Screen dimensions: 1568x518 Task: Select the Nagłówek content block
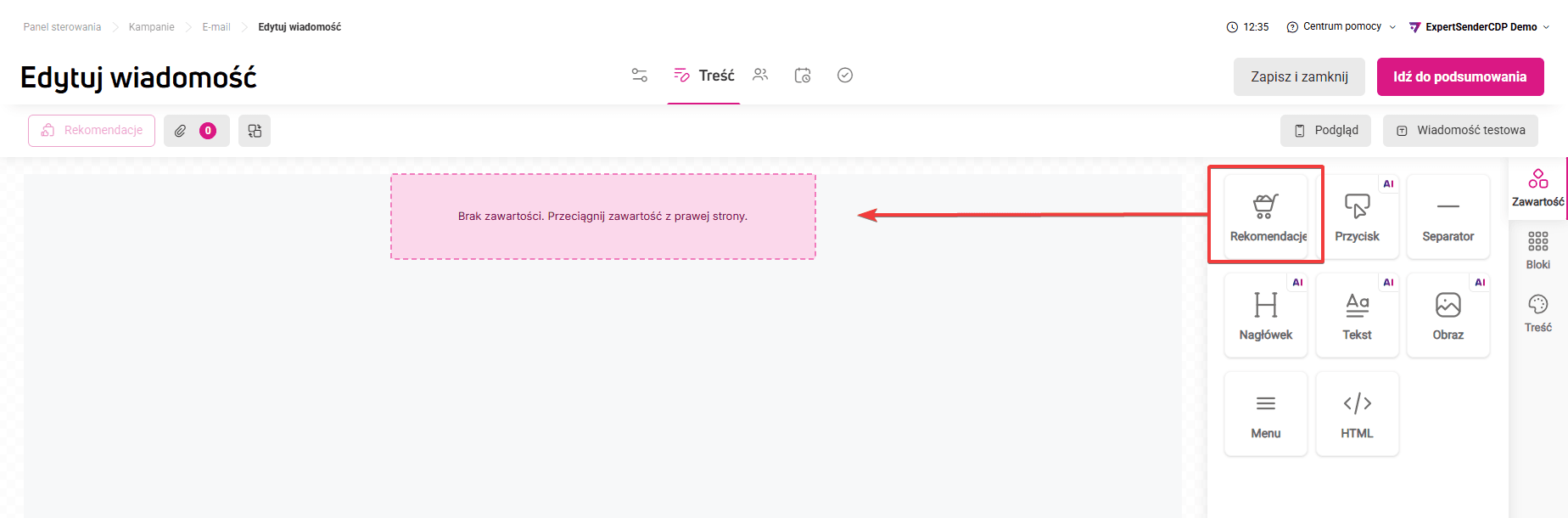pyautogui.click(x=1266, y=315)
